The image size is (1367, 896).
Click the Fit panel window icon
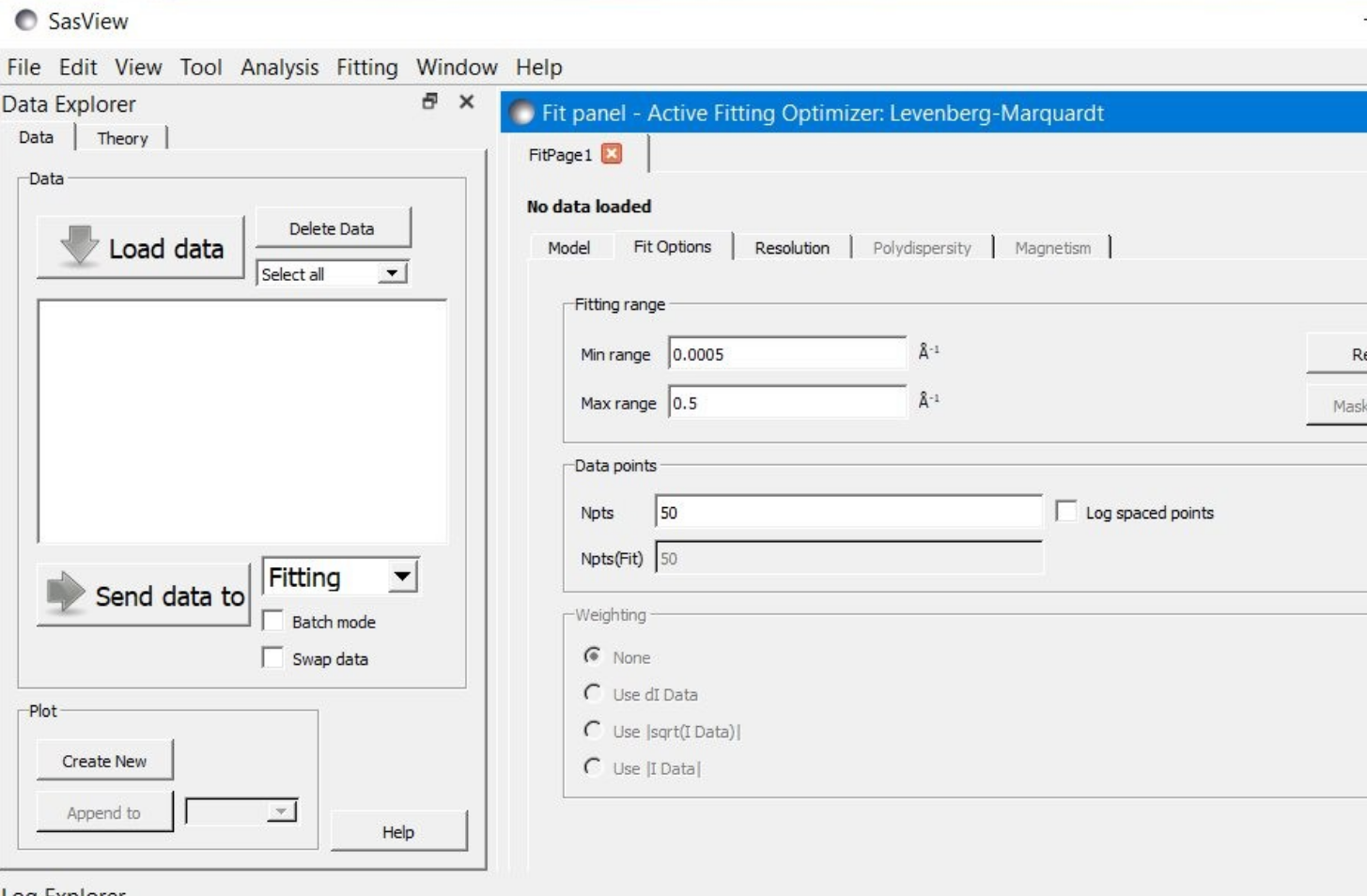(x=523, y=113)
